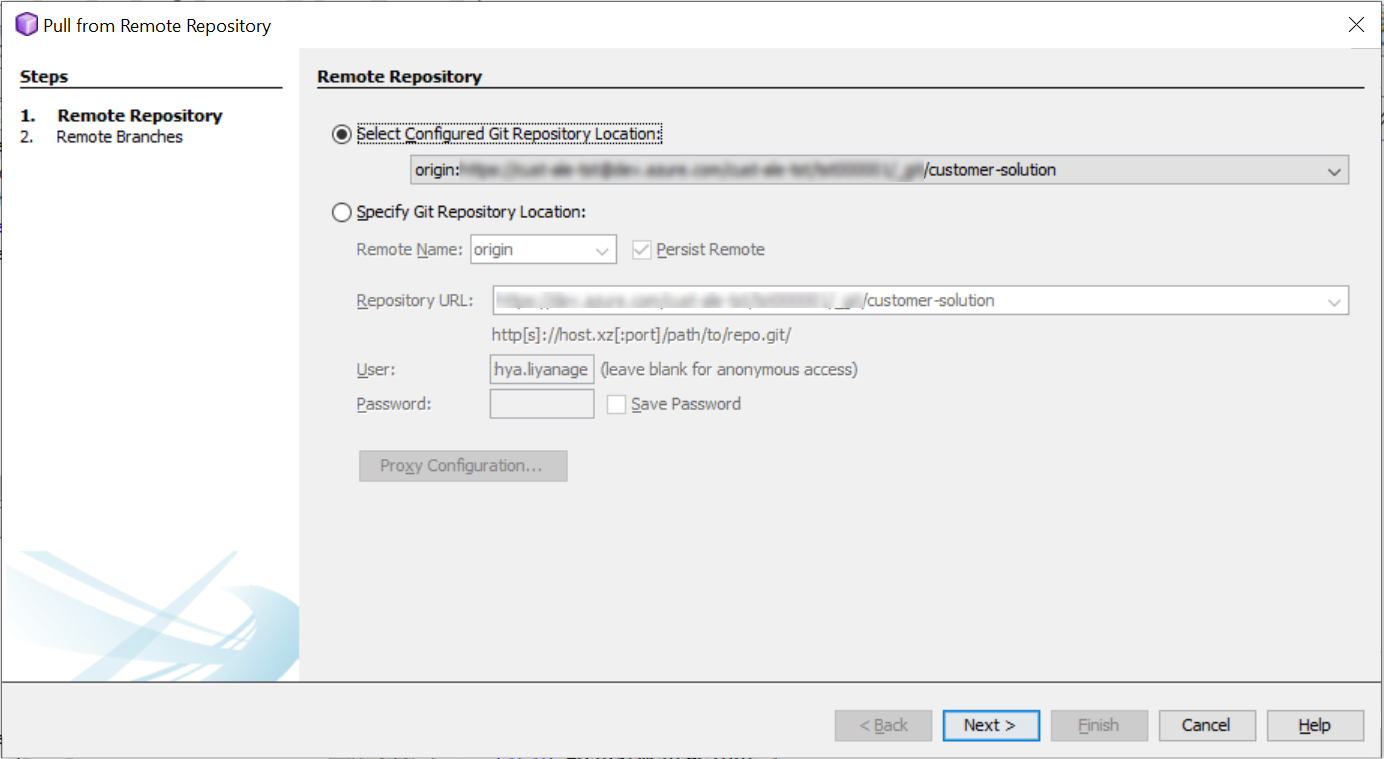The width and height of the screenshot is (1384, 759).
Task: Click the NetBeans cube icon in title bar
Action: [26, 25]
